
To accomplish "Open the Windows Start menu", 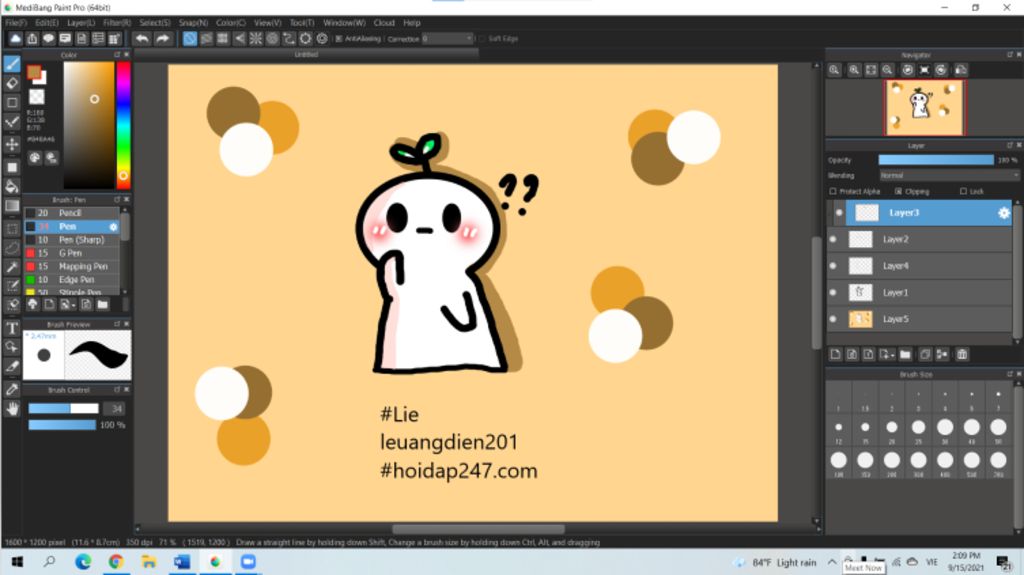I will 17,562.
